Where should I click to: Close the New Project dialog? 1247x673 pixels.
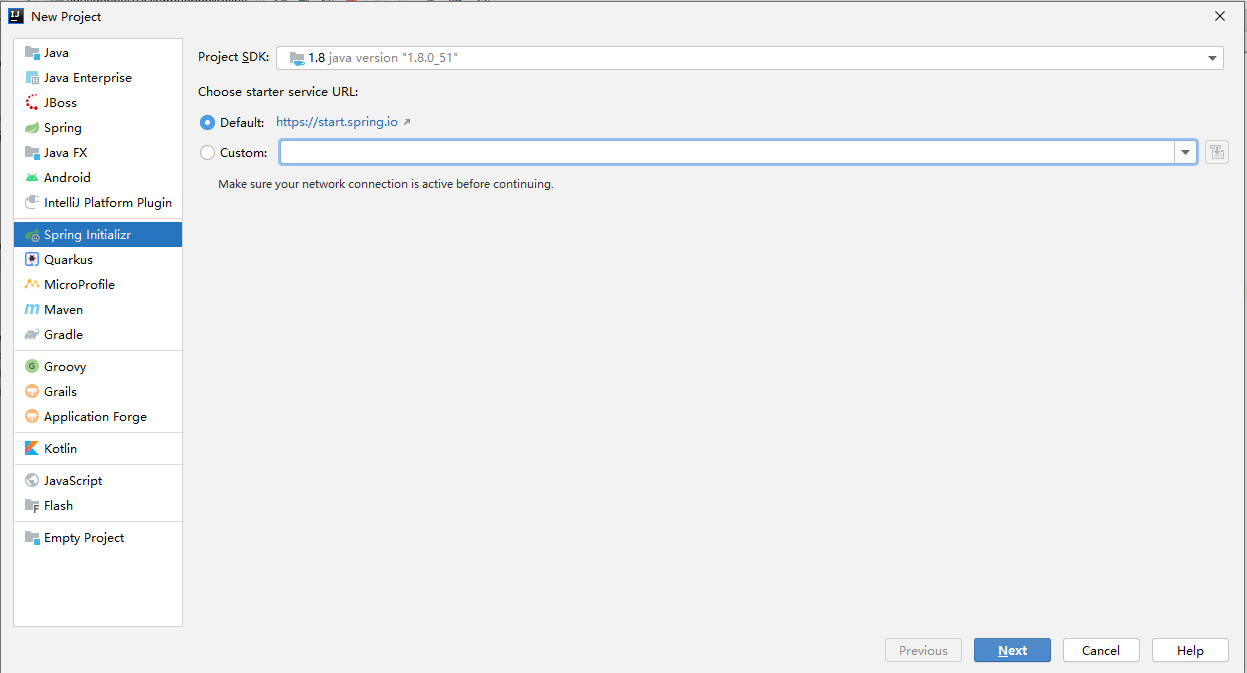[x=1220, y=16]
